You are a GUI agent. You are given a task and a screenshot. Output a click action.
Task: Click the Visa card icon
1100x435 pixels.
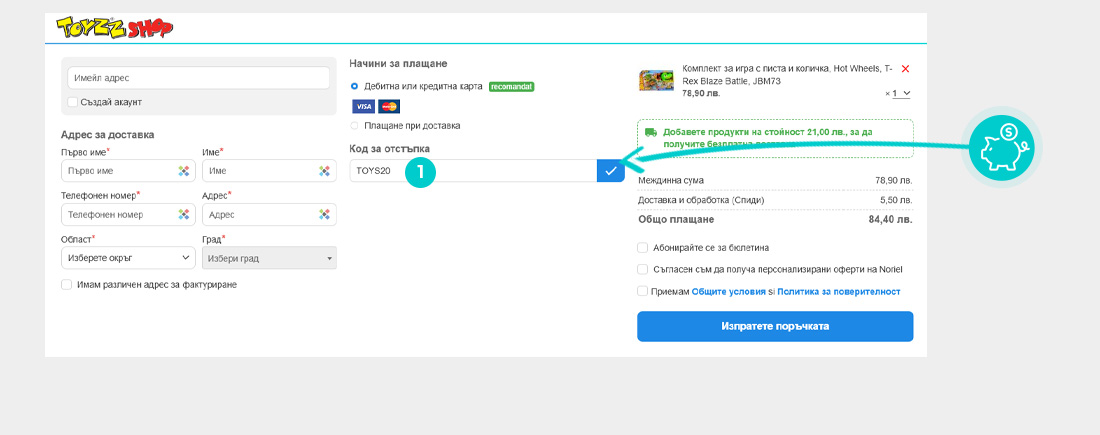pyautogui.click(x=363, y=107)
